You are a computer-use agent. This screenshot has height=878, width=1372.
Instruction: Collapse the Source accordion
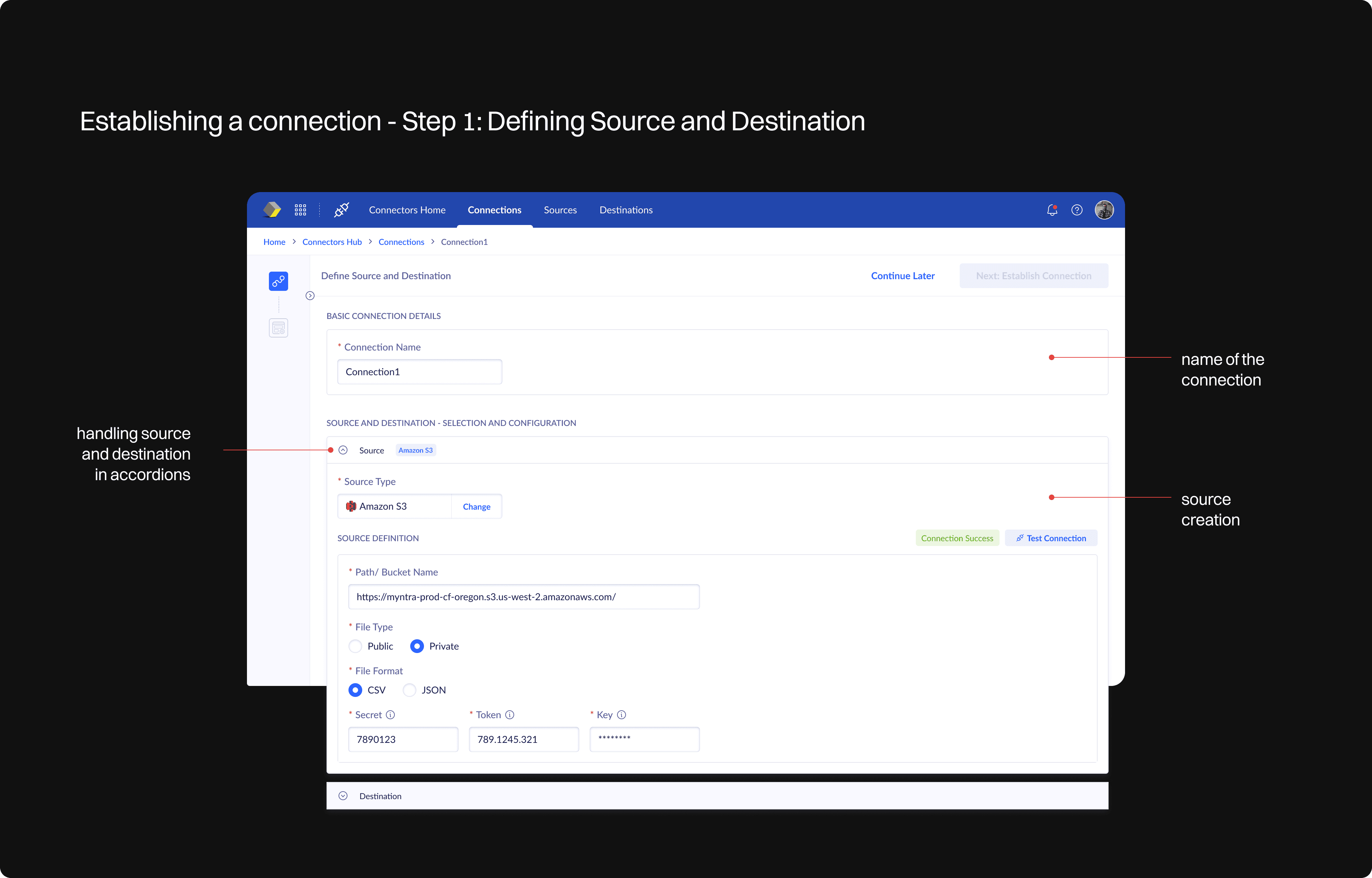[x=343, y=450]
